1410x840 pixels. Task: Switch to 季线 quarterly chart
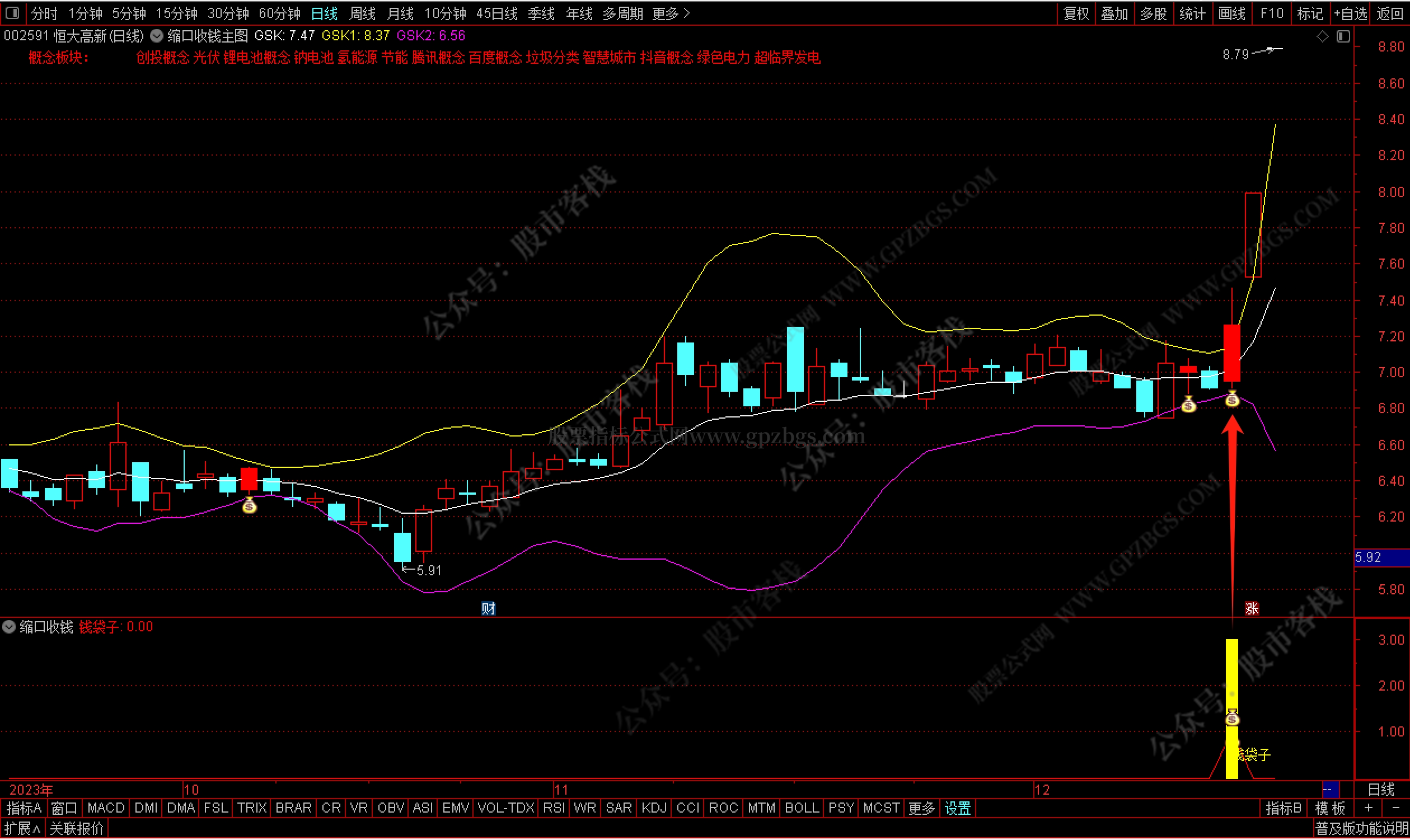pos(541,13)
